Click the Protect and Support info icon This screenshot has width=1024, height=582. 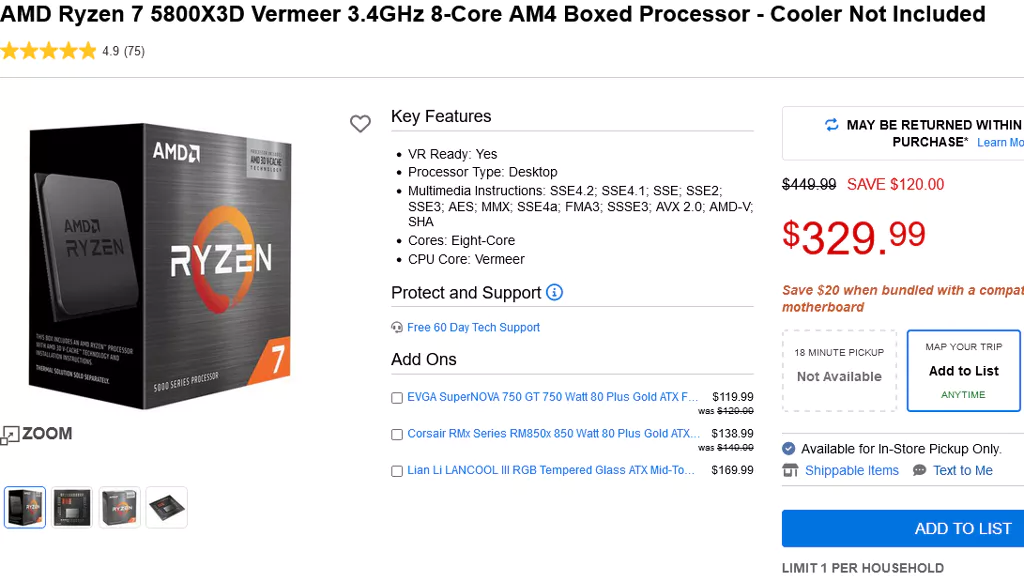pyautogui.click(x=554, y=292)
